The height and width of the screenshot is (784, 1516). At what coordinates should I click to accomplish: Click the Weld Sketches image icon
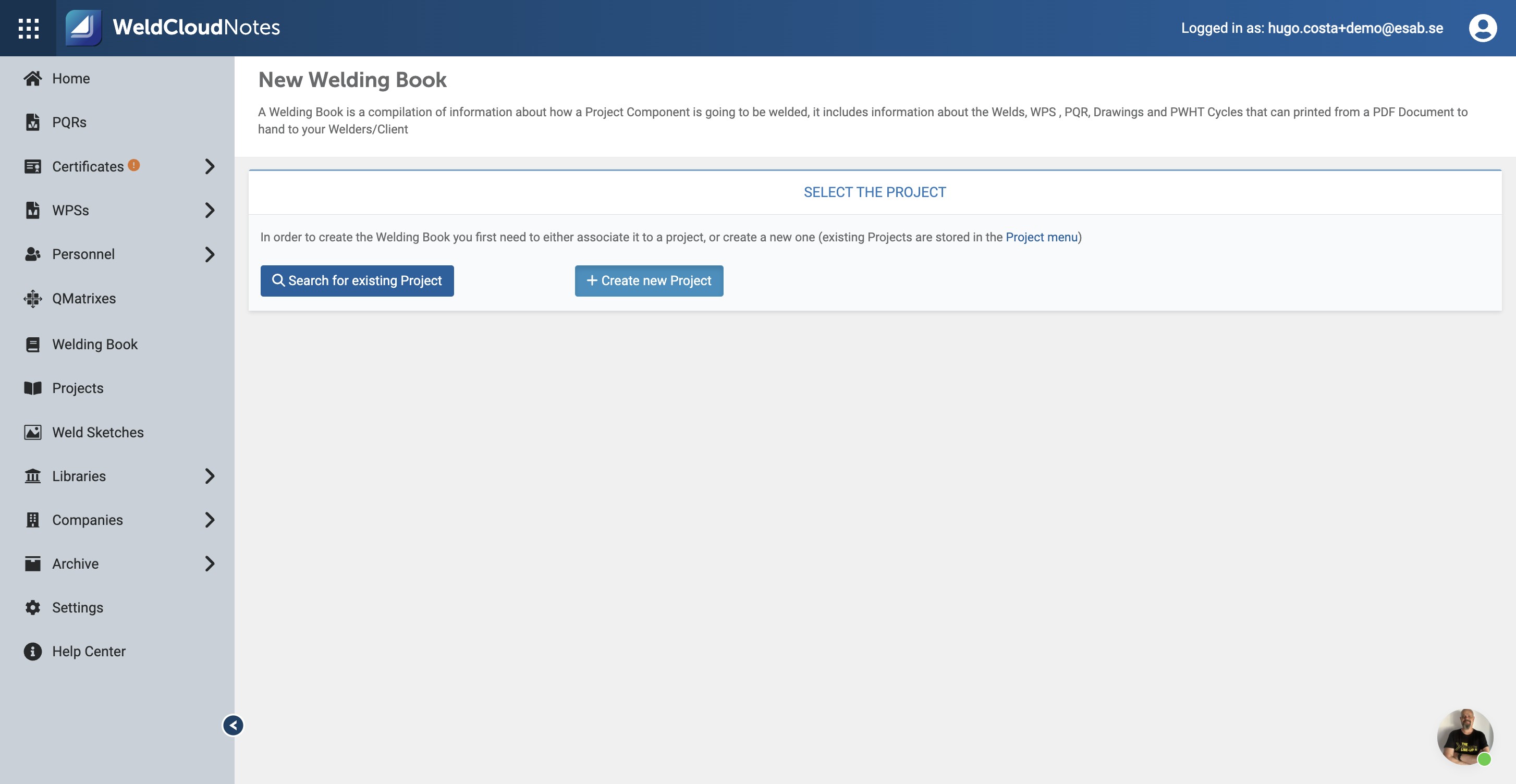pos(32,432)
